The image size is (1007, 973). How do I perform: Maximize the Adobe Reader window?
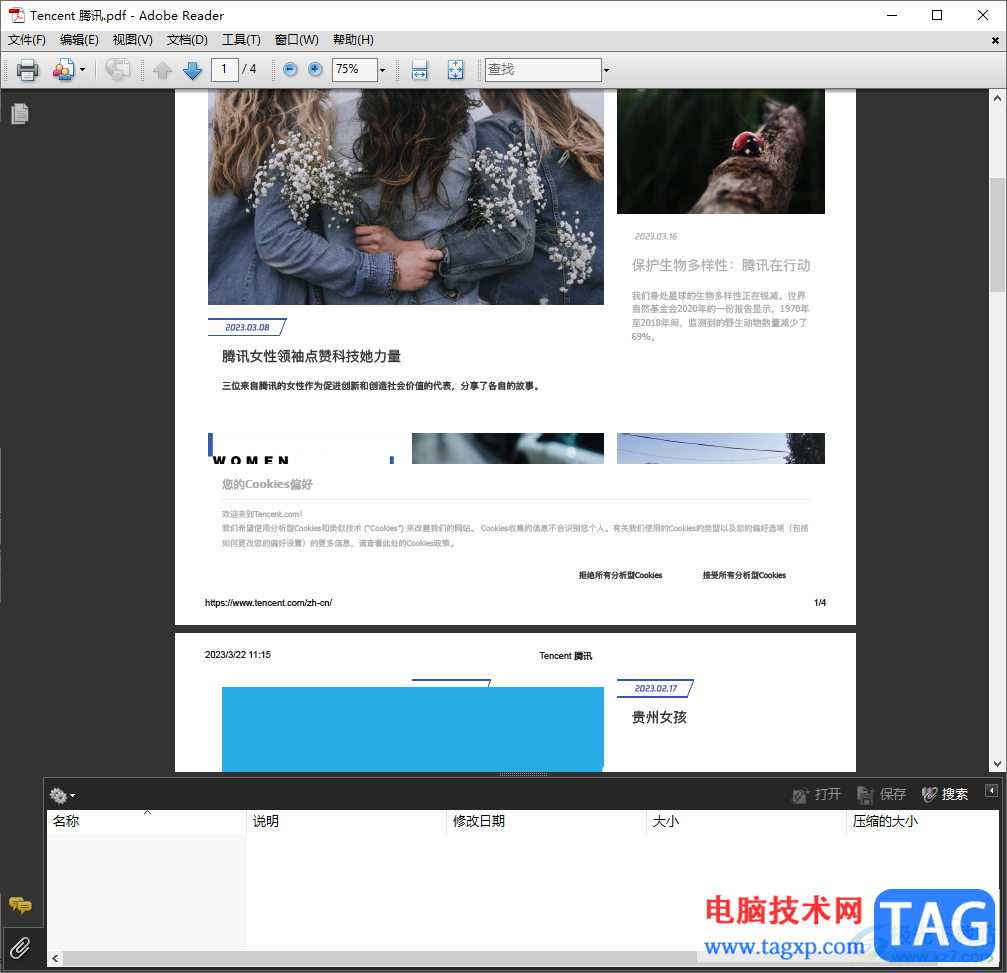[x=937, y=15]
